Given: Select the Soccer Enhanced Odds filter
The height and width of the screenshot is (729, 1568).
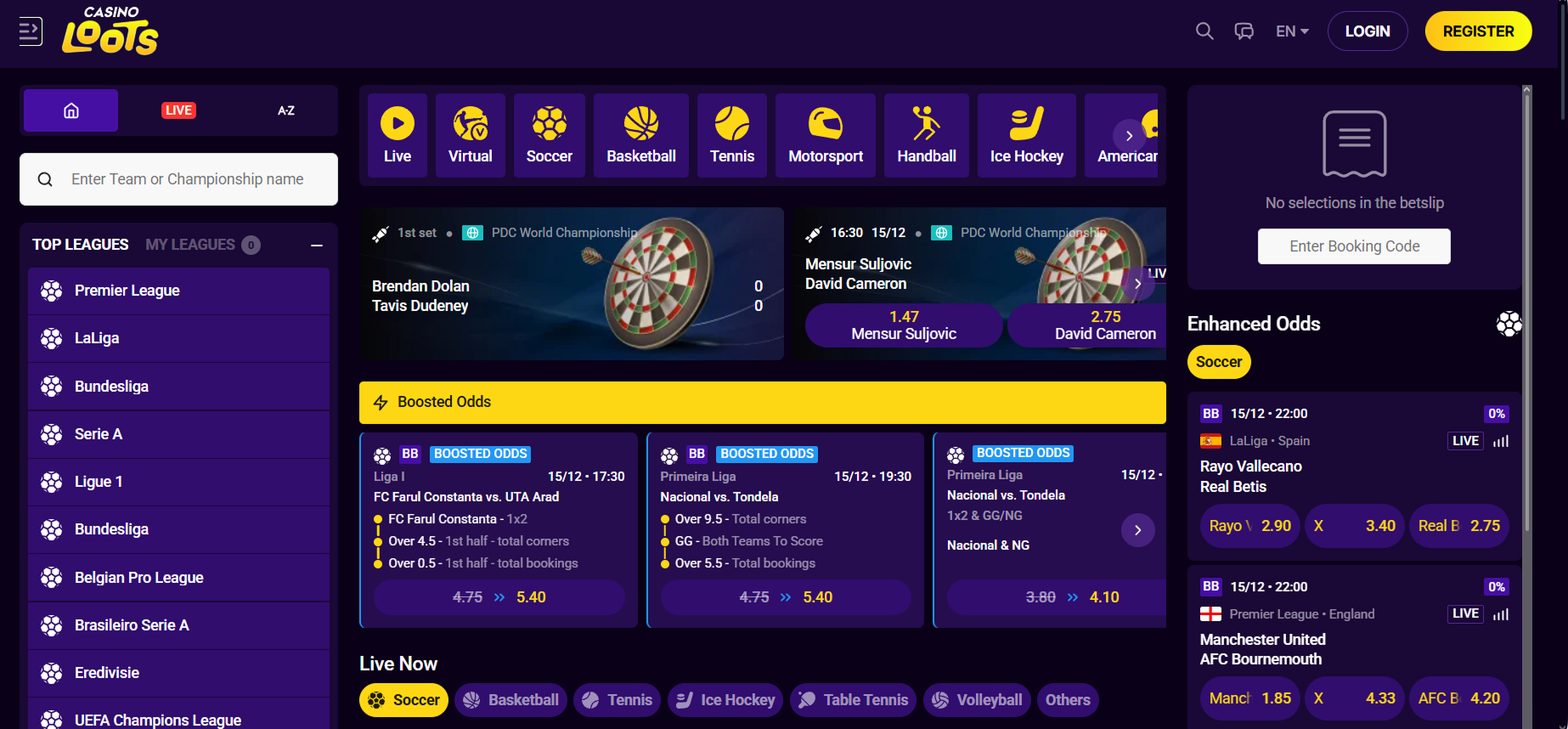Looking at the screenshot, I should tap(1219, 362).
